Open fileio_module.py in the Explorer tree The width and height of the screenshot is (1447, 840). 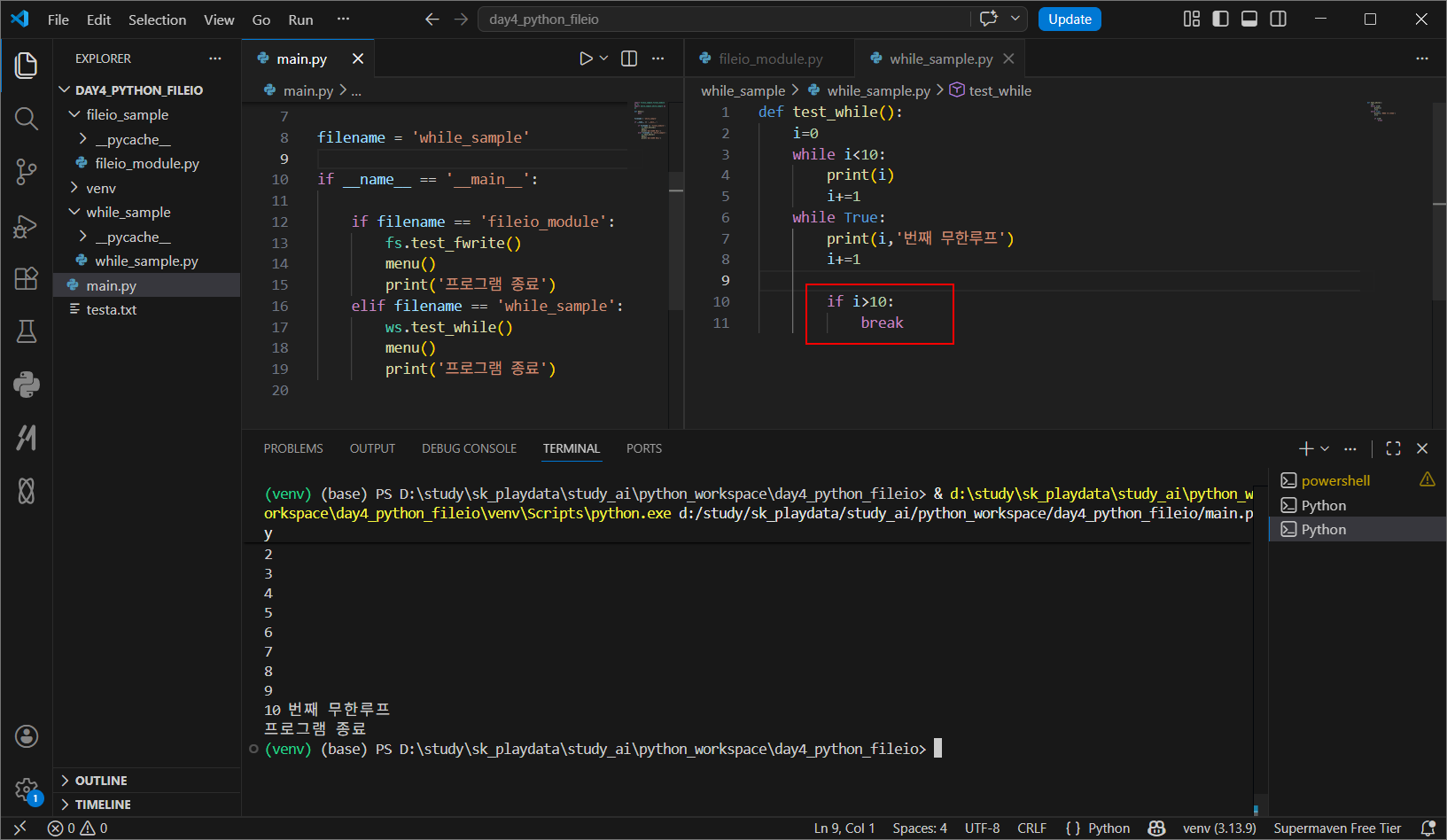[147, 163]
